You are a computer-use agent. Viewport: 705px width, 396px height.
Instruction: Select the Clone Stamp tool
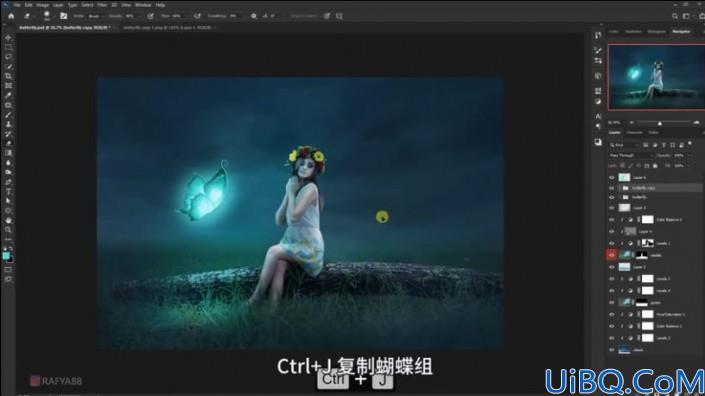click(x=8, y=124)
